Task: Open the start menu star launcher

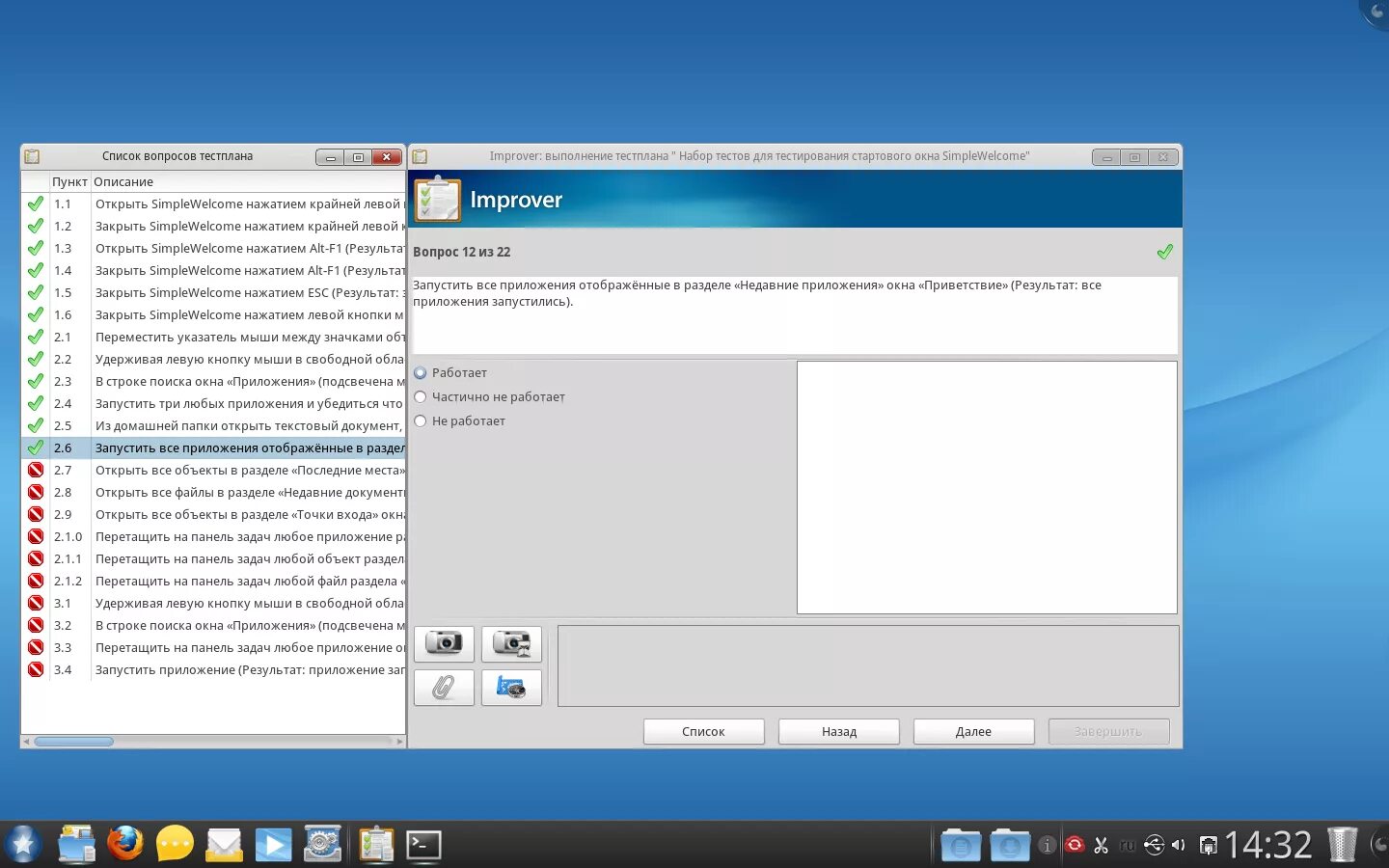Action: [23, 845]
